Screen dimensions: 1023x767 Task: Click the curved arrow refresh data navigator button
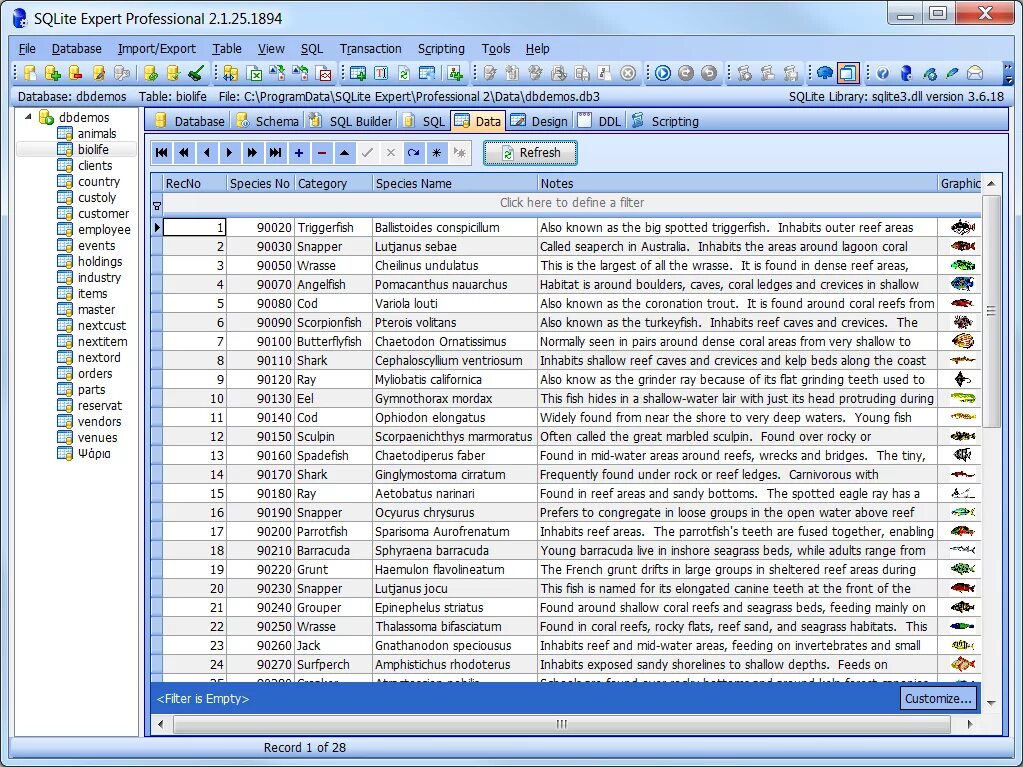click(x=413, y=153)
